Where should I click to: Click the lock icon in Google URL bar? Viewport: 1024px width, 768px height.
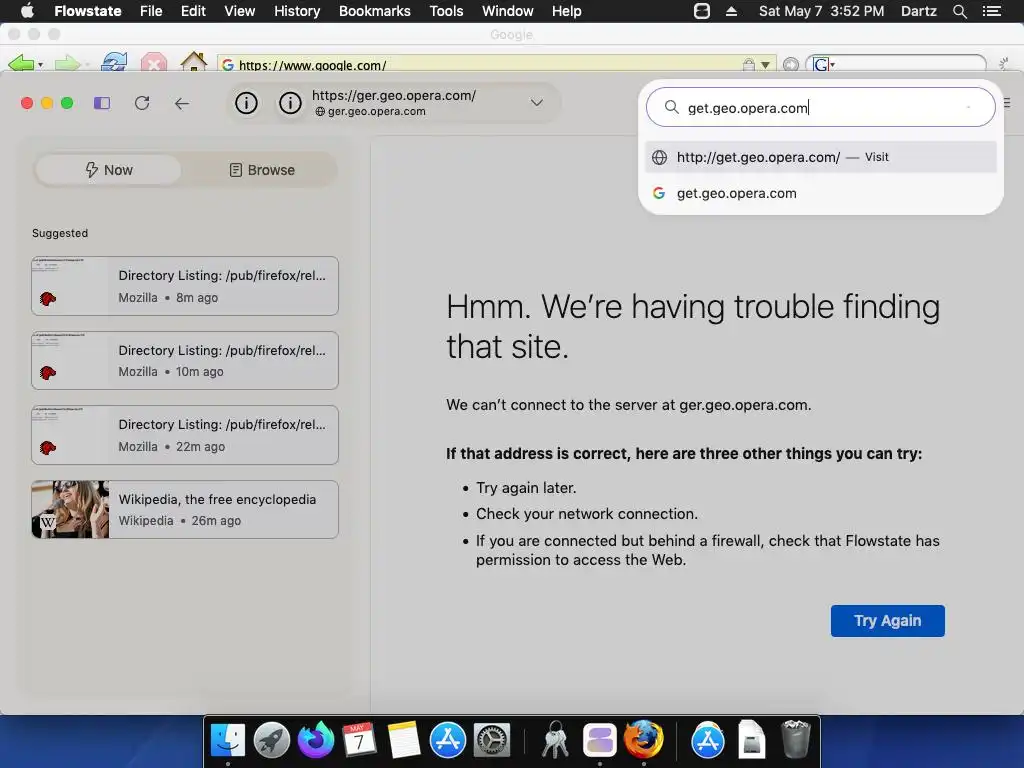tap(748, 64)
